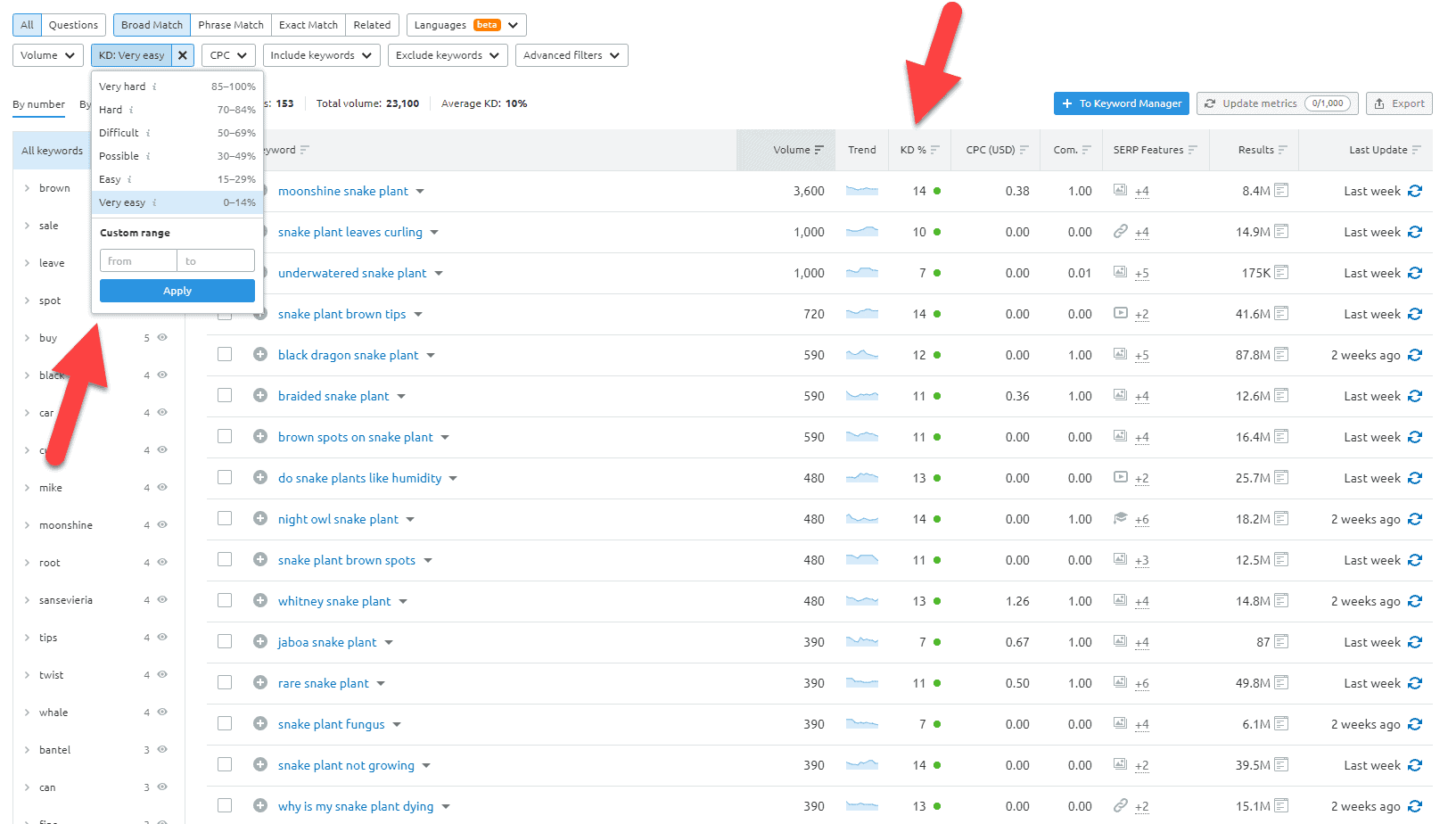Viewport: 1456px width, 824px height.
Task: Tick checkbox for do snake plants like humidity
Action: click(x=225, y=477)
